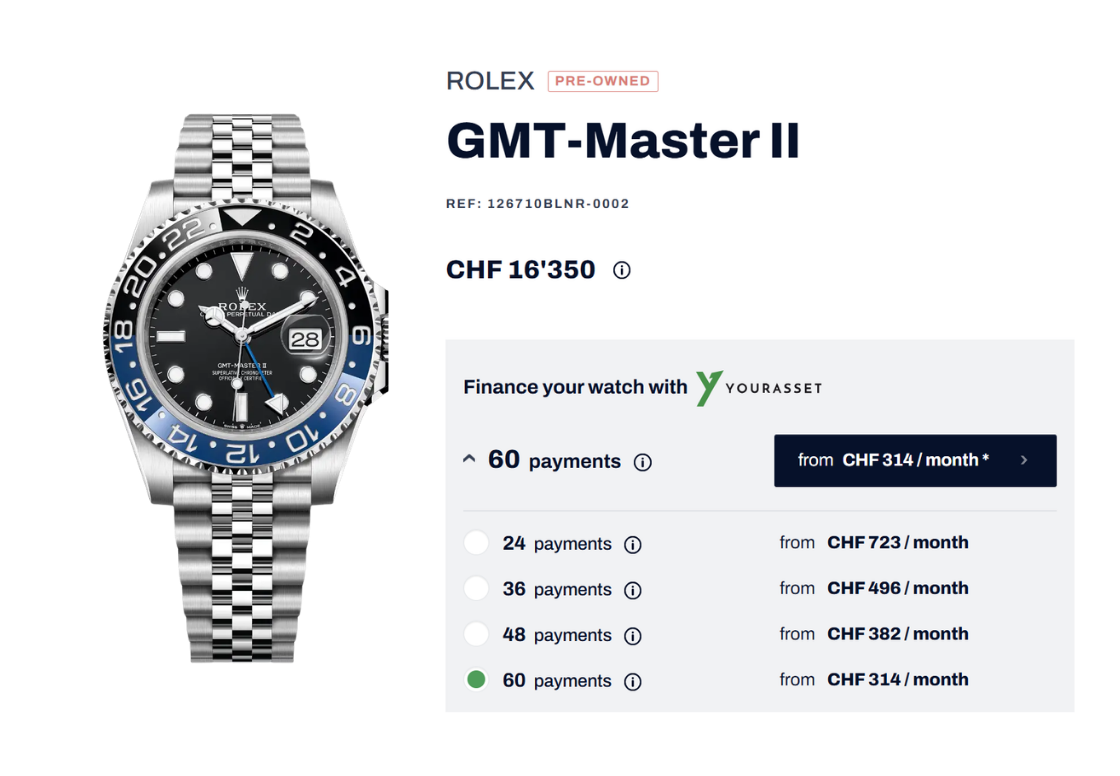This screenshot has height=776, width=1120.
Task: Select the 24 payments radio option
Action: [x=476, y=543]
